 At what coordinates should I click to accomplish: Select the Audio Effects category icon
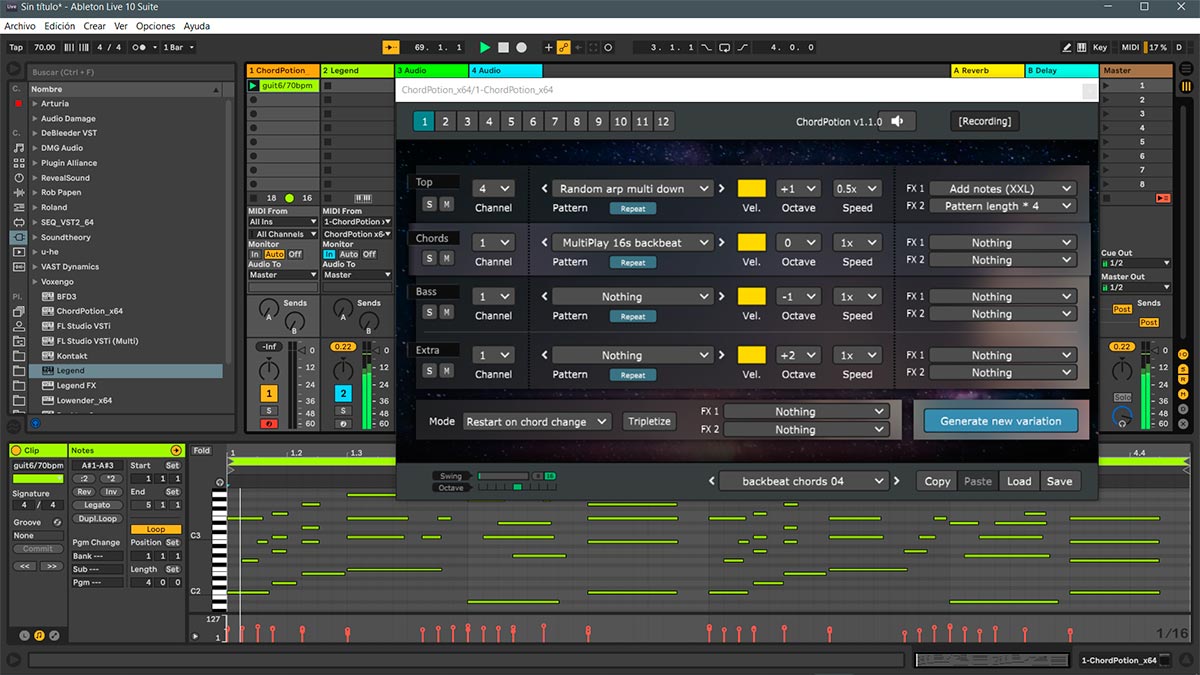pyautogui.click(x=18, y=192)
